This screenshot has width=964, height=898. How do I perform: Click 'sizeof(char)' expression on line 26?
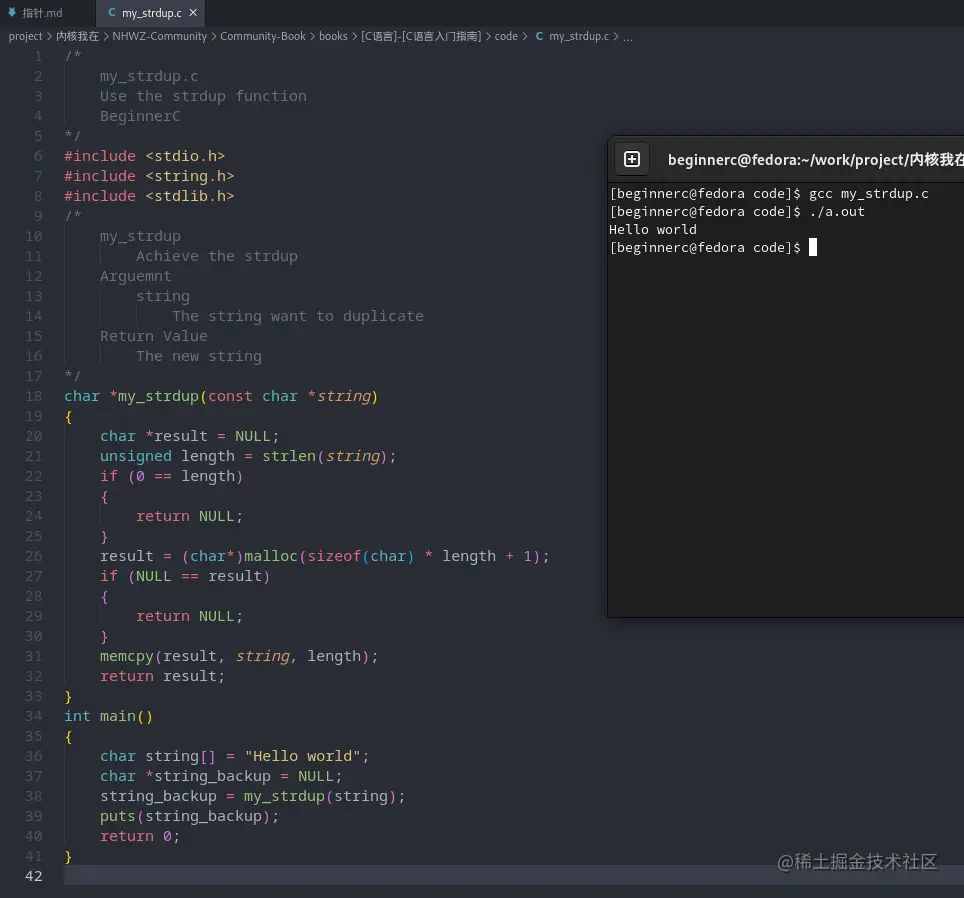coord(360,556)
